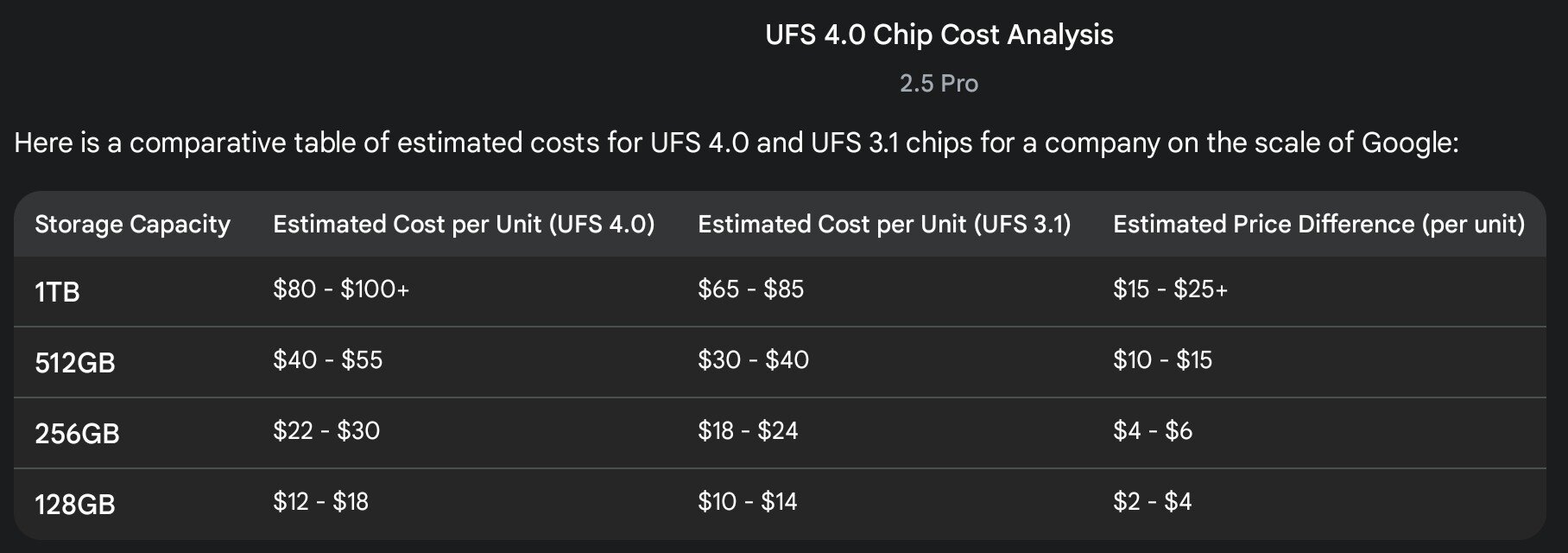Click the $2 - $4 price difference cell

tap(1152, 501)
